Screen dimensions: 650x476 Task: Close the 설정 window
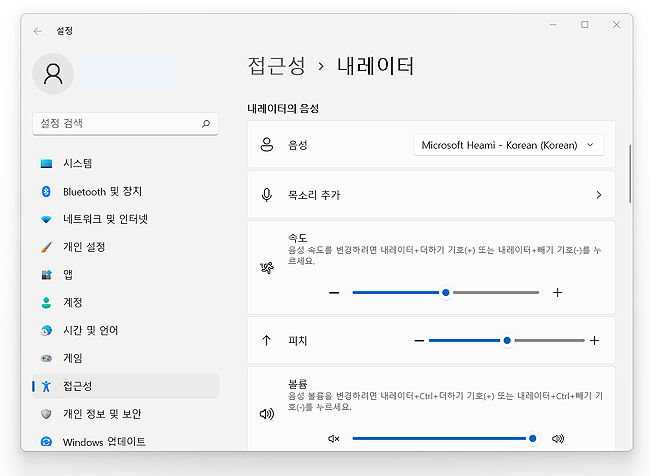(x=616, y=25)
